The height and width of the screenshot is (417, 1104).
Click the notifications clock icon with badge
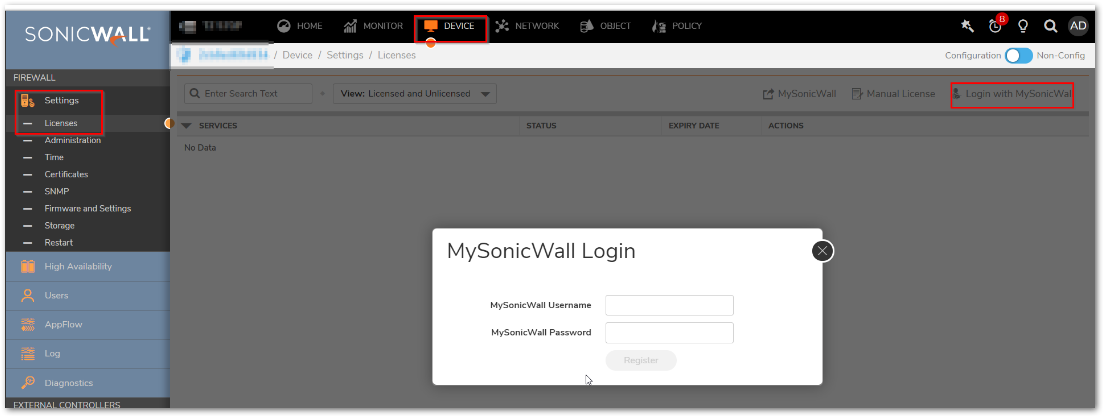(x=996, y=27)
